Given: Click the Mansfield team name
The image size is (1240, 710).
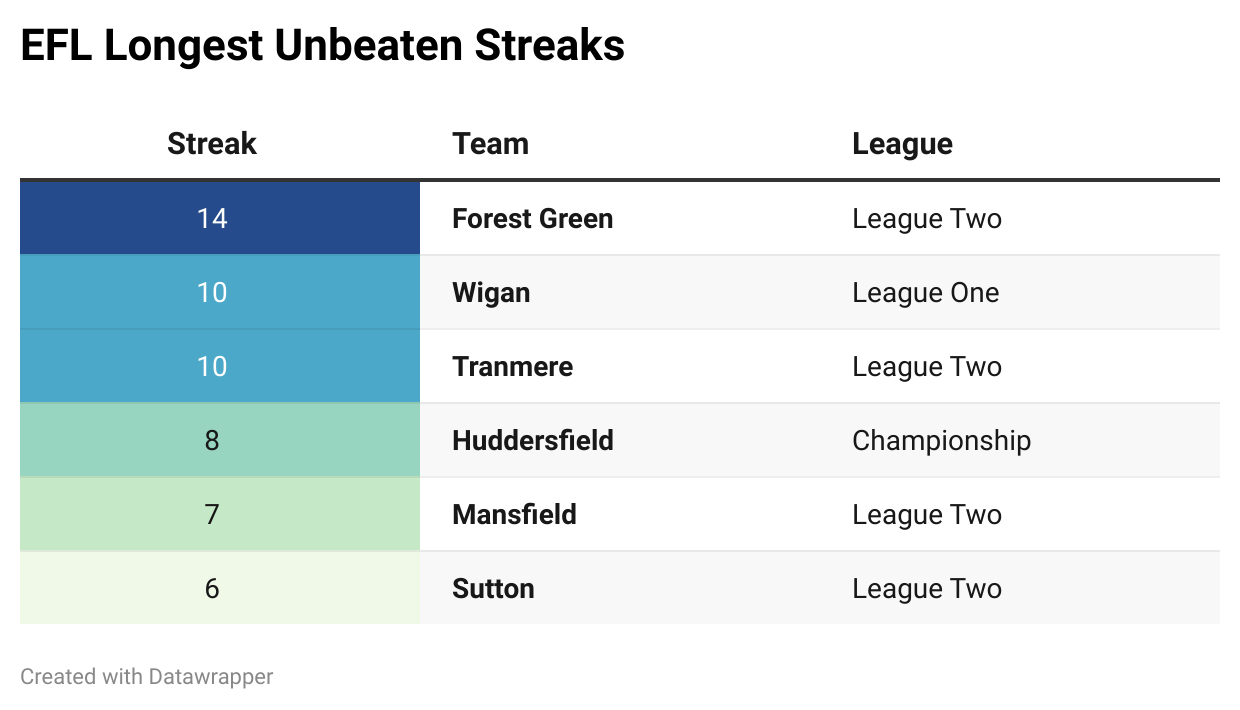Looking at the screenshot, I should [514, 514].
